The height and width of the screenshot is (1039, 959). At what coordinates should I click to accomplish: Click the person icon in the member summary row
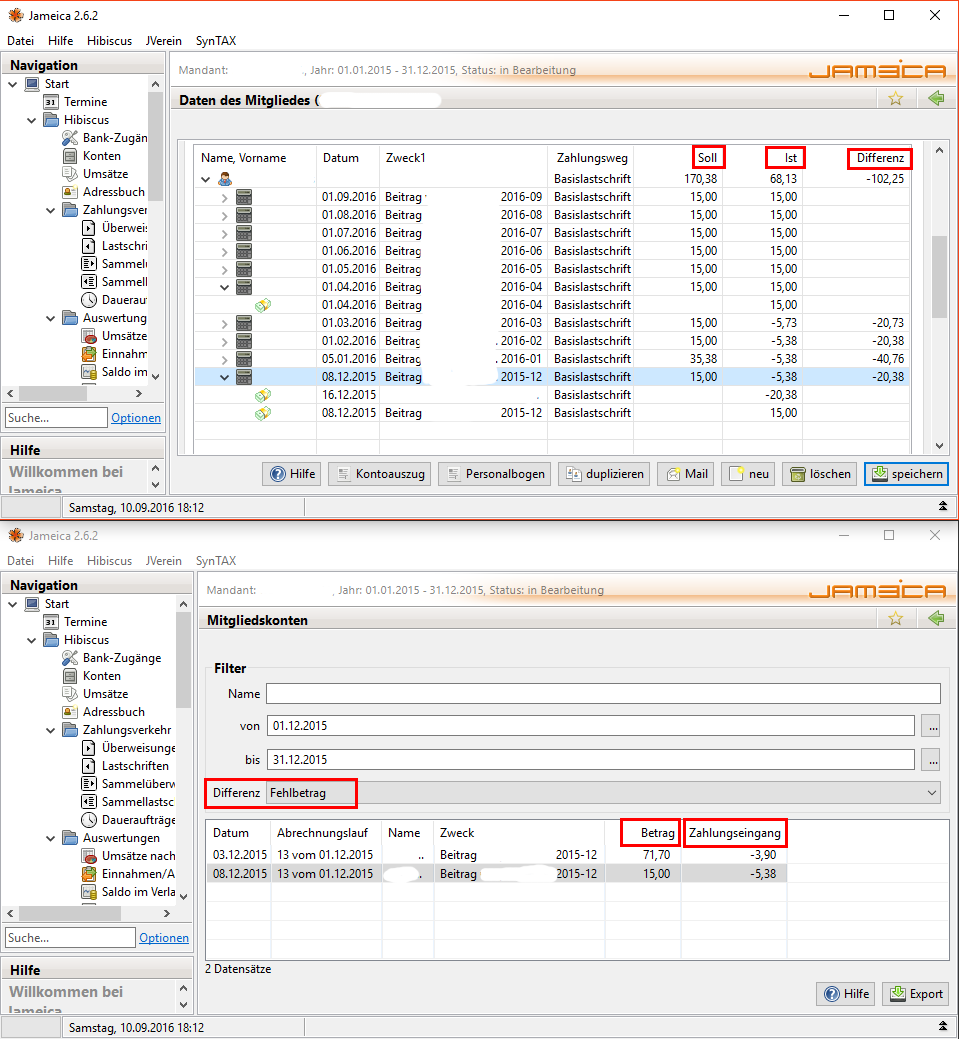tap(225, 179)
